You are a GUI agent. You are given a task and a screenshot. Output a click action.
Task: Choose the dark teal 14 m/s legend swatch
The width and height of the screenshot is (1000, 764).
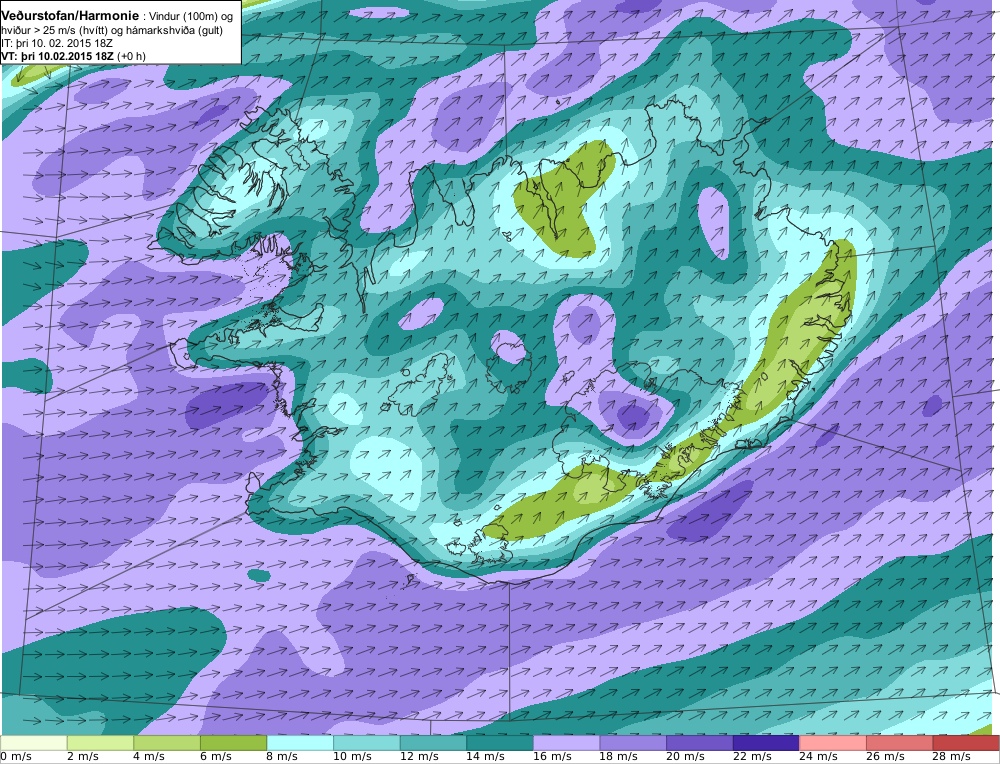[499, 743]
